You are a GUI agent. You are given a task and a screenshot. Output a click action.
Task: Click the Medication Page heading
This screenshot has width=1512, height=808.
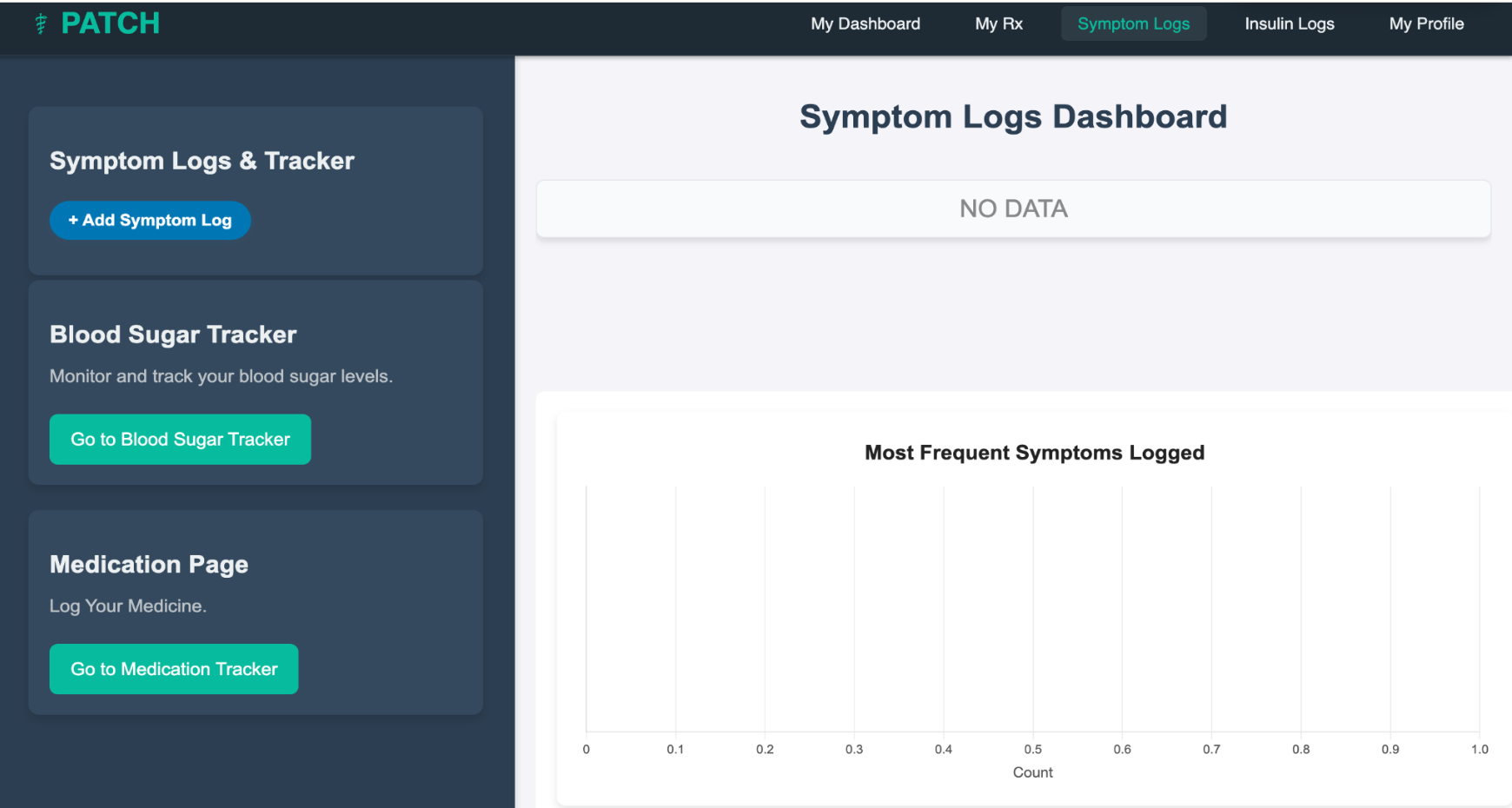click(149, 565)
